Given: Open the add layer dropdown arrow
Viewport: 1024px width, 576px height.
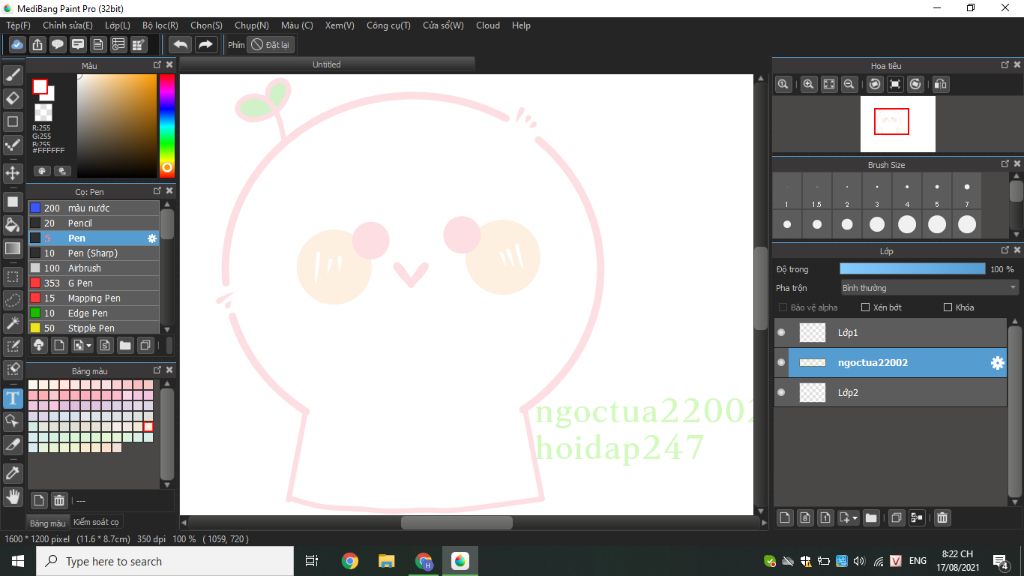Looking at the screenshot, I should point(855,519).
